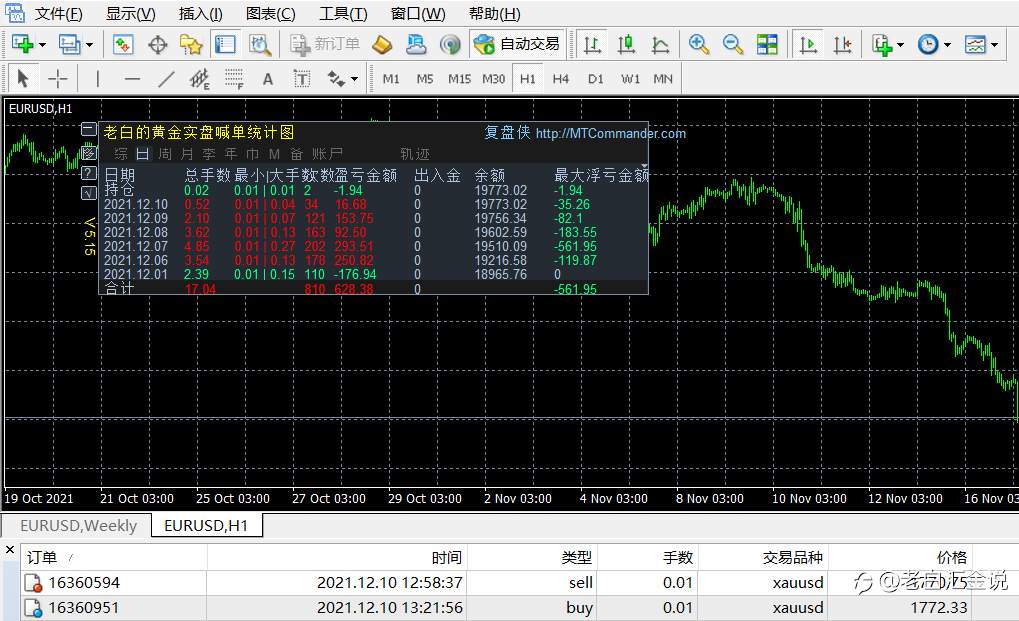Expand the profiles dropdown arrow
Viewport: 1019px width, 621px height.
coord(89,45)
